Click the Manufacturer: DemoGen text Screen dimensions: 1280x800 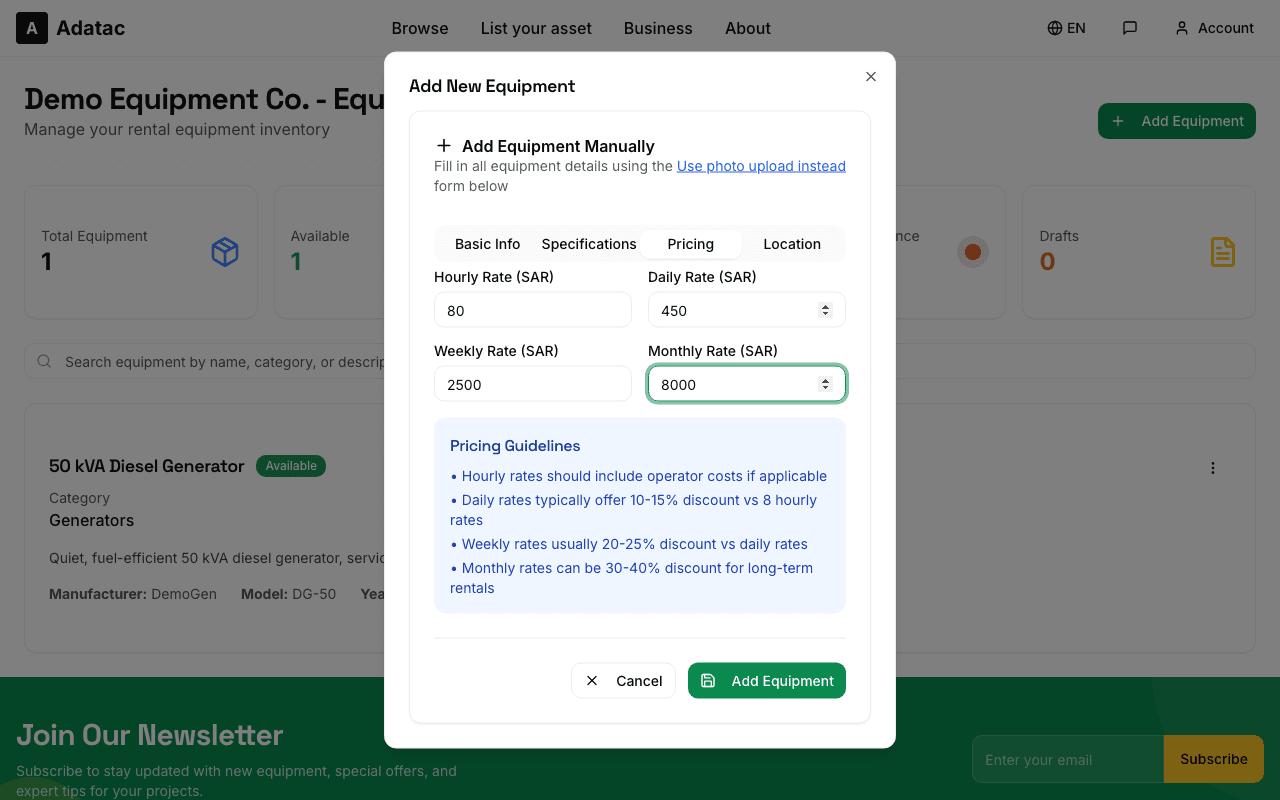point(133,594)
